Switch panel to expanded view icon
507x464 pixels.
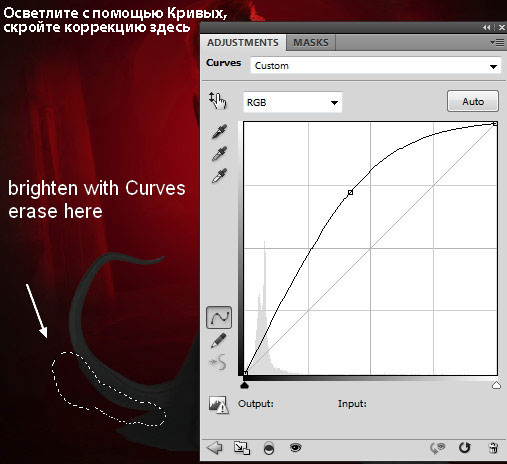point(242,448)
